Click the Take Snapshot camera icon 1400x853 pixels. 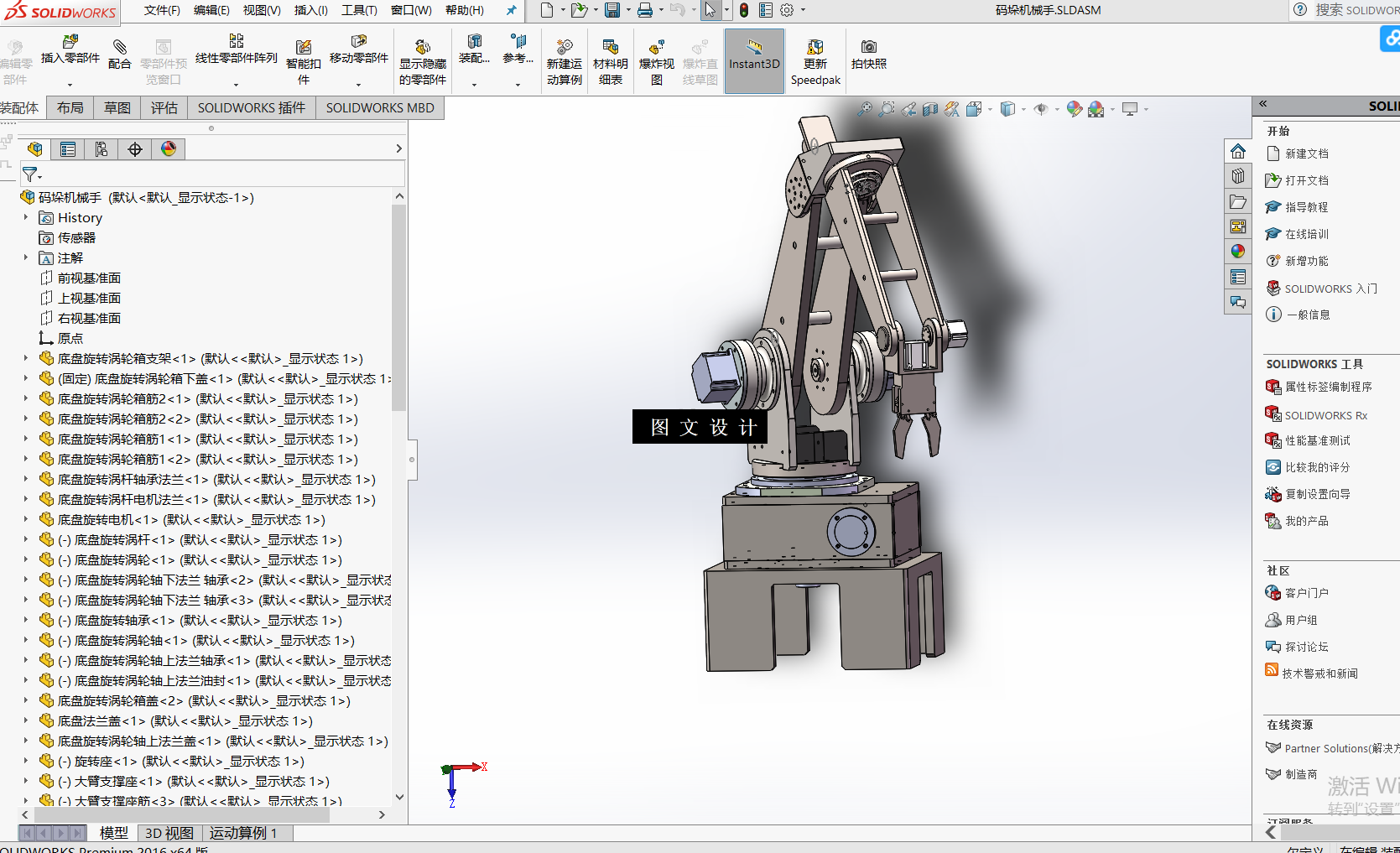(x=869, y=47)
